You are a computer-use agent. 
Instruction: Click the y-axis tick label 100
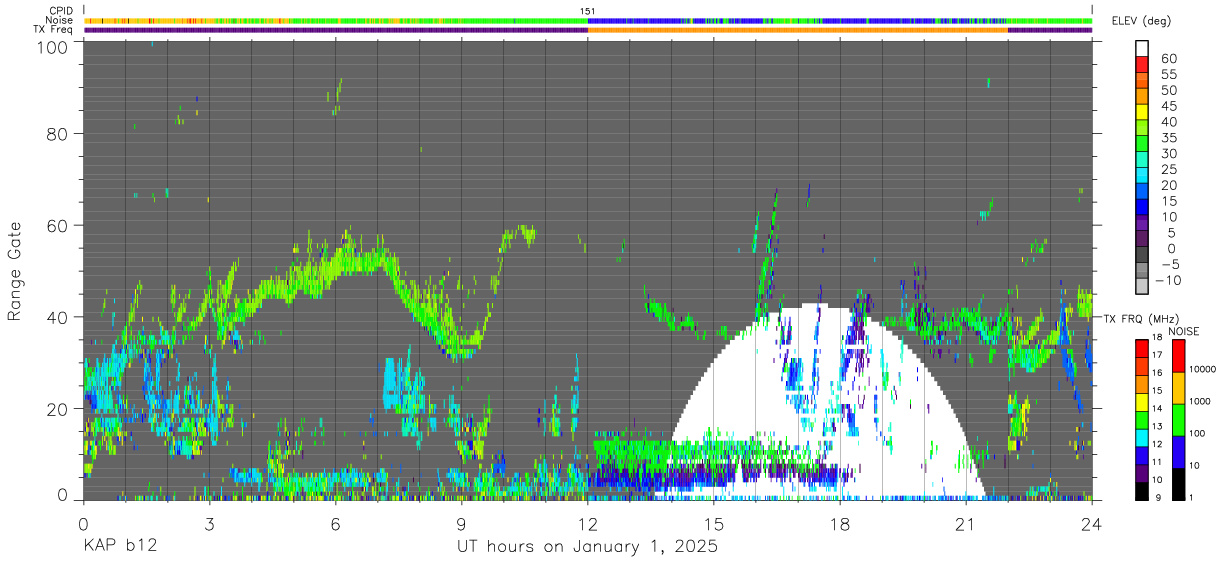tap(54, 47)
